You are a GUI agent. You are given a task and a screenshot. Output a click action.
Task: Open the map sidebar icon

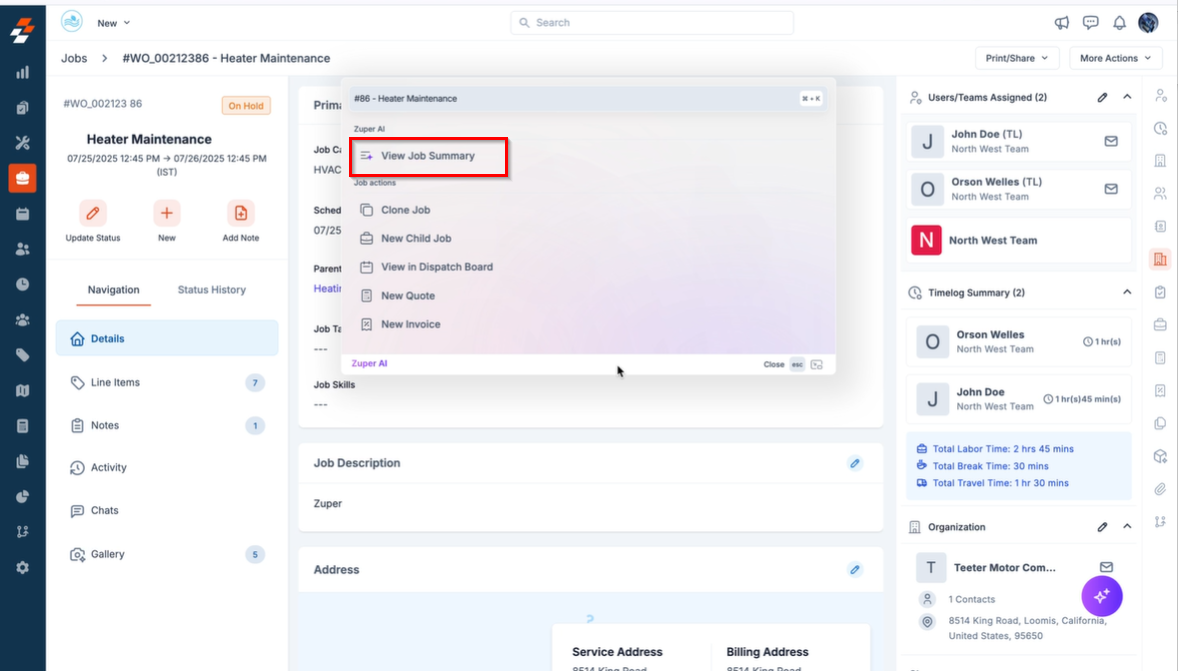point(23,390)
